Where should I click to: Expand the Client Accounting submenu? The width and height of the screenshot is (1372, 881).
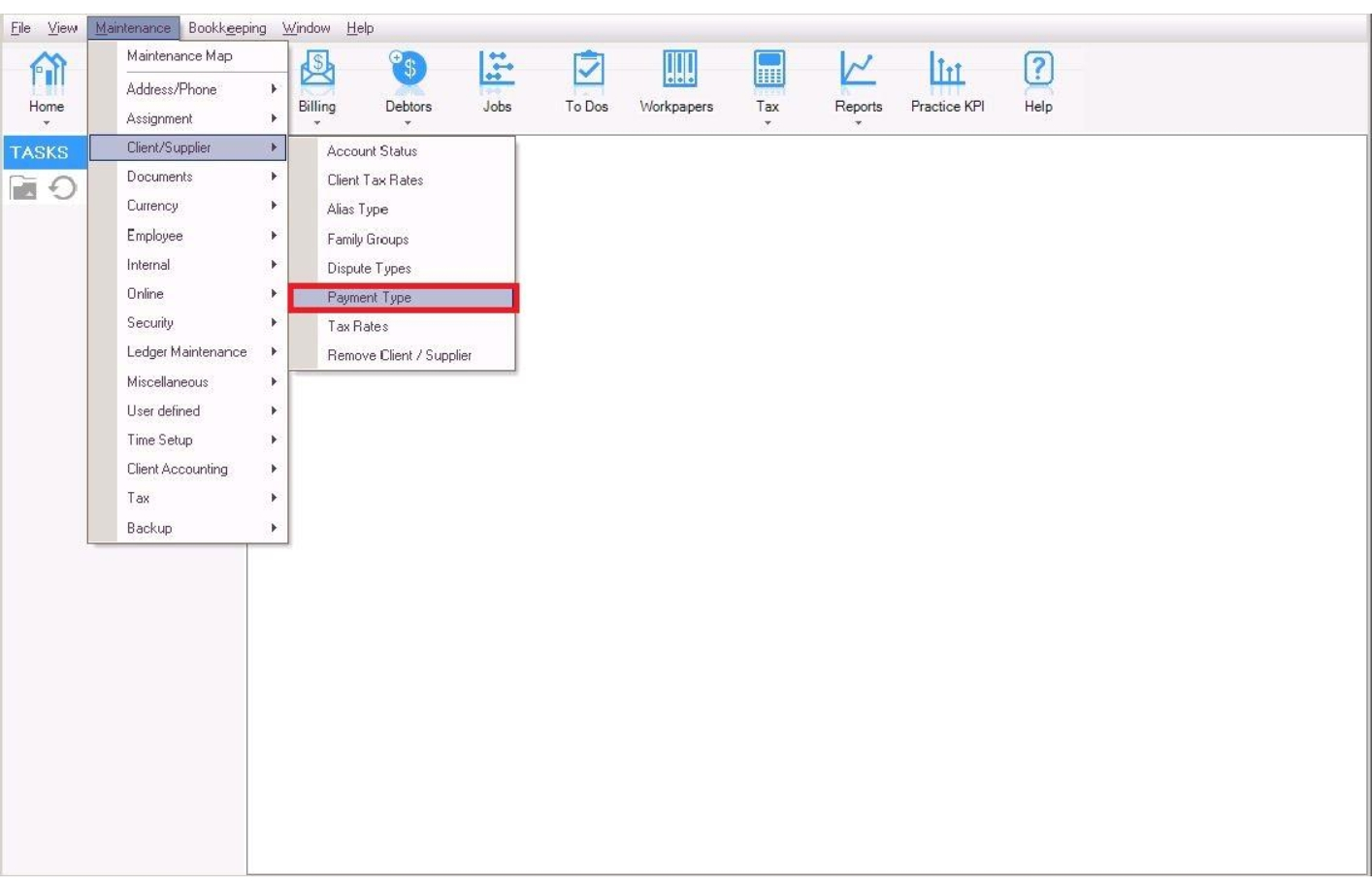click(178, 470)
